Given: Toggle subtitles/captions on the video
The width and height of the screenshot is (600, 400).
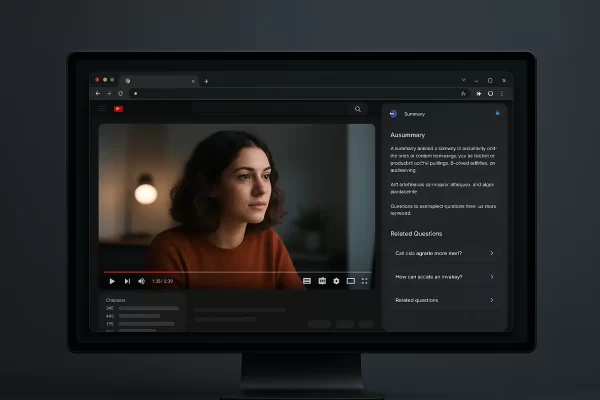Looking at the screenshot, I should tap(307, 281).
